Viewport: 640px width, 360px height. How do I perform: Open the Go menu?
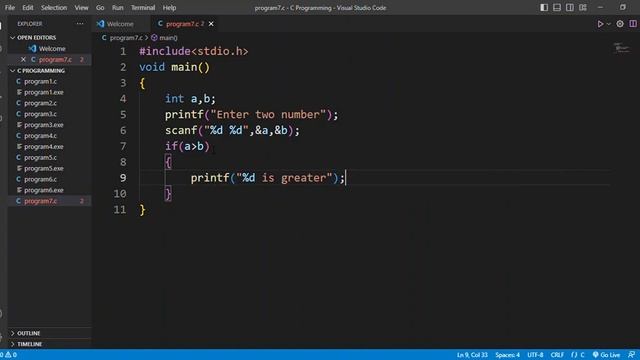100,7
